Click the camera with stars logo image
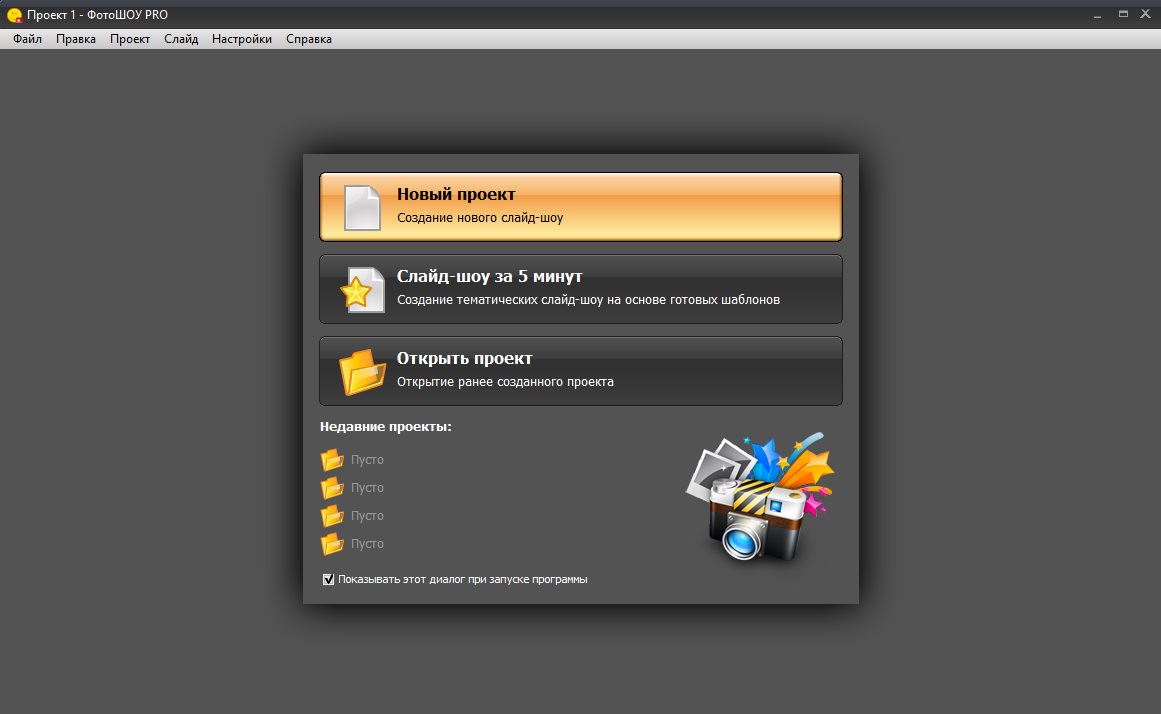The width and height of the screenshot is (1161, 714). [760, 497]
